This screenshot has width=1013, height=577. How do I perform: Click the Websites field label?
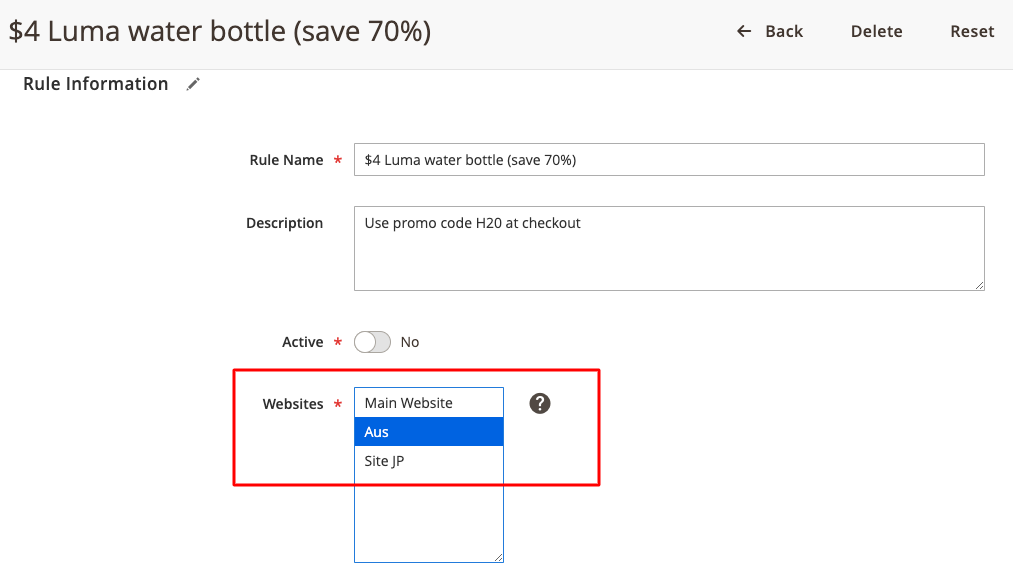pyautogui.click(x=293, y=404)
